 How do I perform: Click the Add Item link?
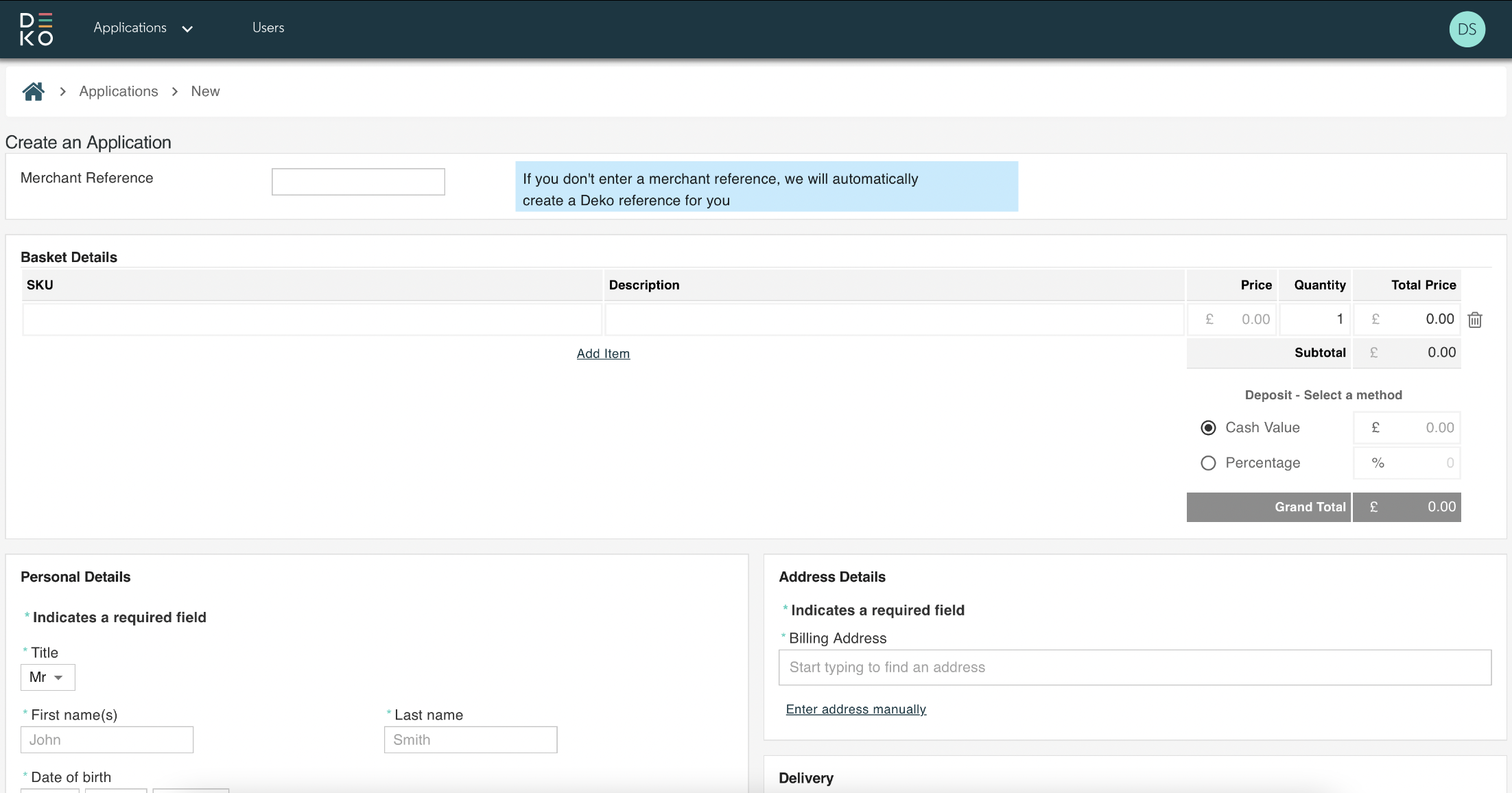click(x=603, y=354)
